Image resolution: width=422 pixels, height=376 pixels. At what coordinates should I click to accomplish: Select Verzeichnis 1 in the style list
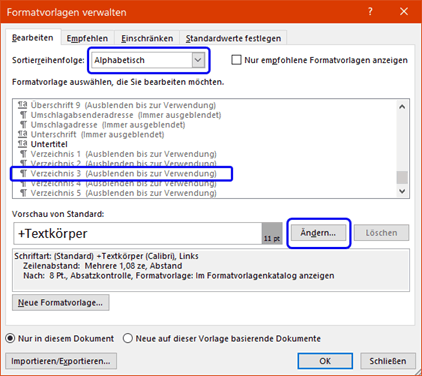[123, 154]
